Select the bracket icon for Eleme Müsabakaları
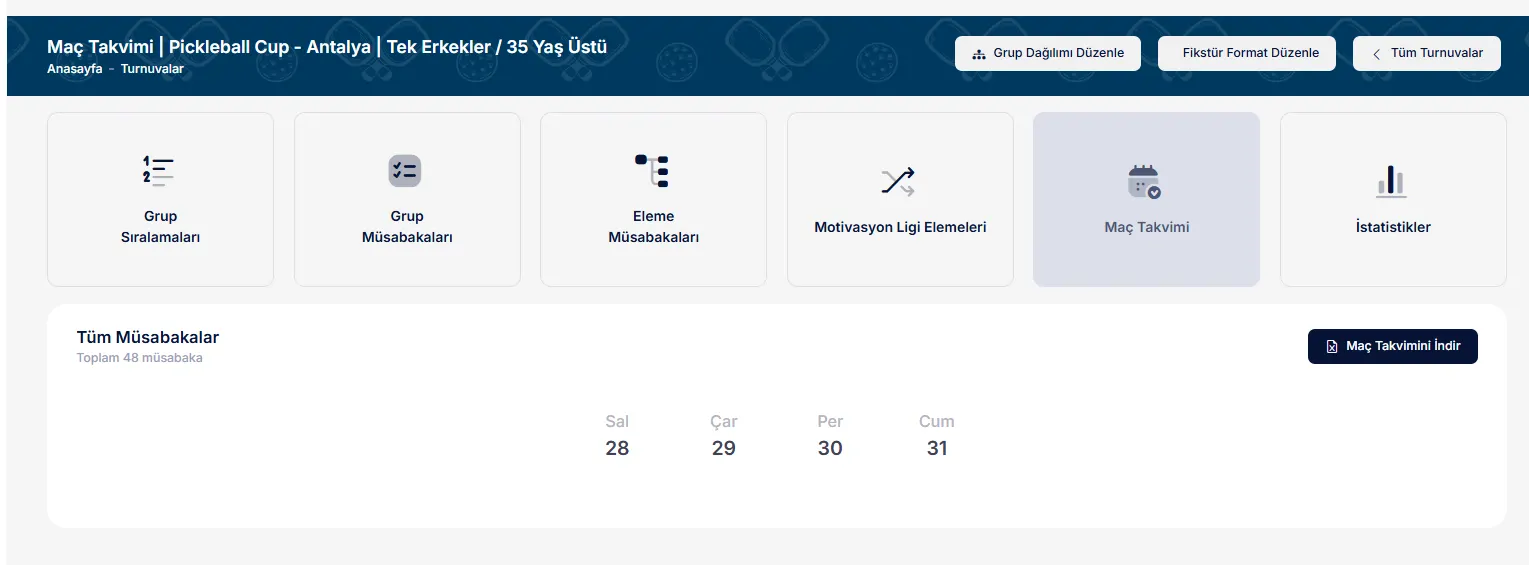1529x565 pixels. click(x=652, y=171)
